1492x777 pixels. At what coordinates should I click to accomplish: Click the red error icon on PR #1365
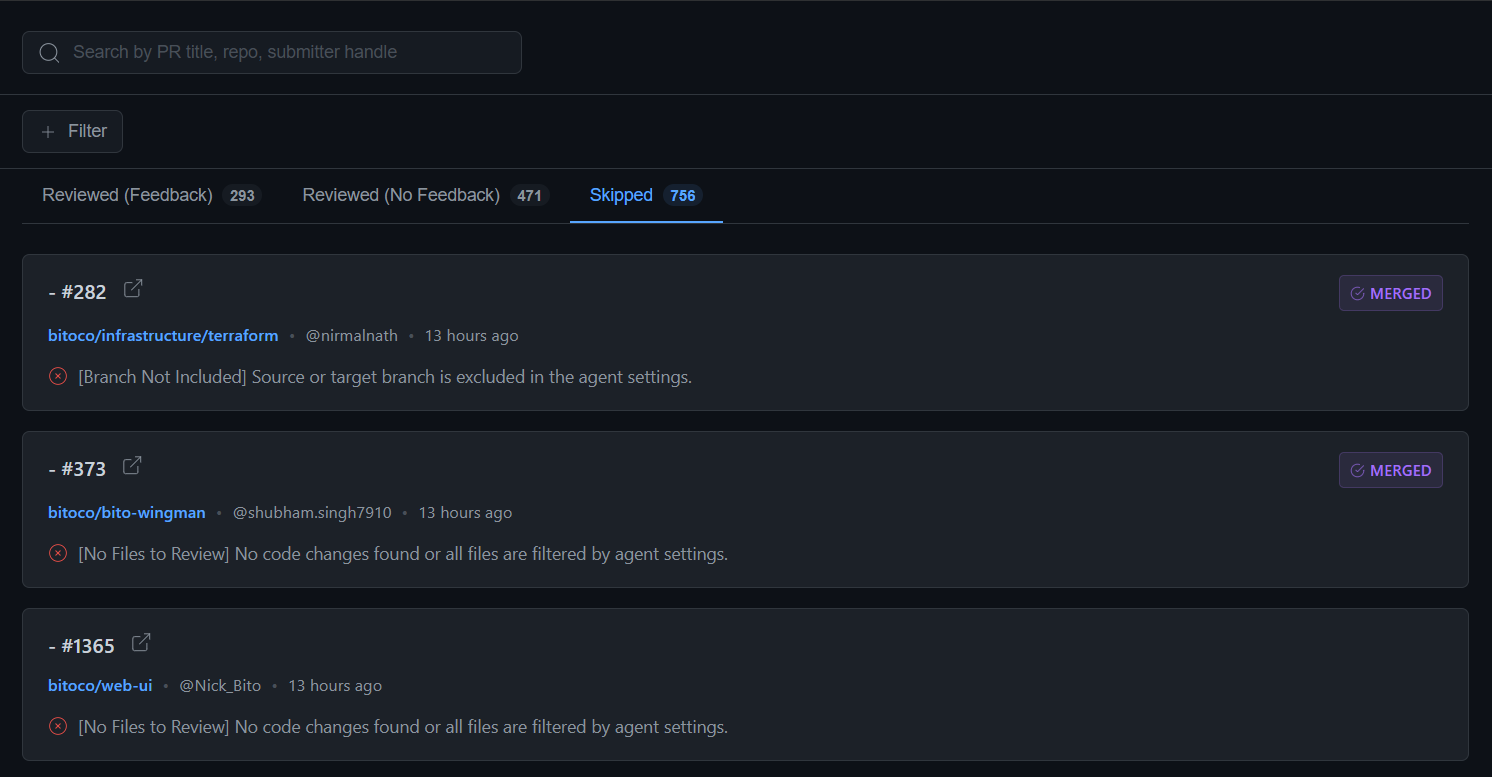[x=58, y=727]
